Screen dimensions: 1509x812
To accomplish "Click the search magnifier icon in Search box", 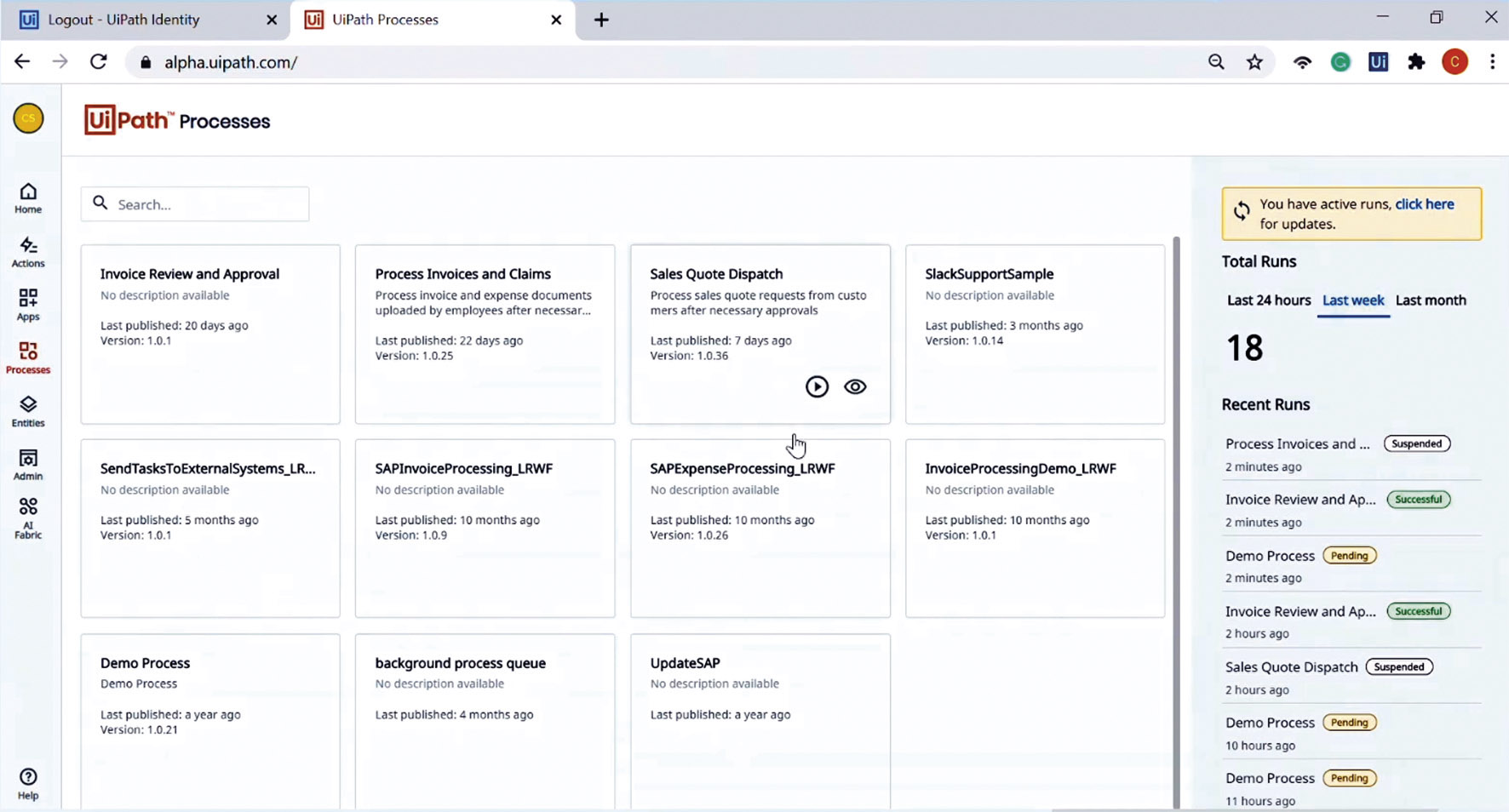I will (100, 203).
